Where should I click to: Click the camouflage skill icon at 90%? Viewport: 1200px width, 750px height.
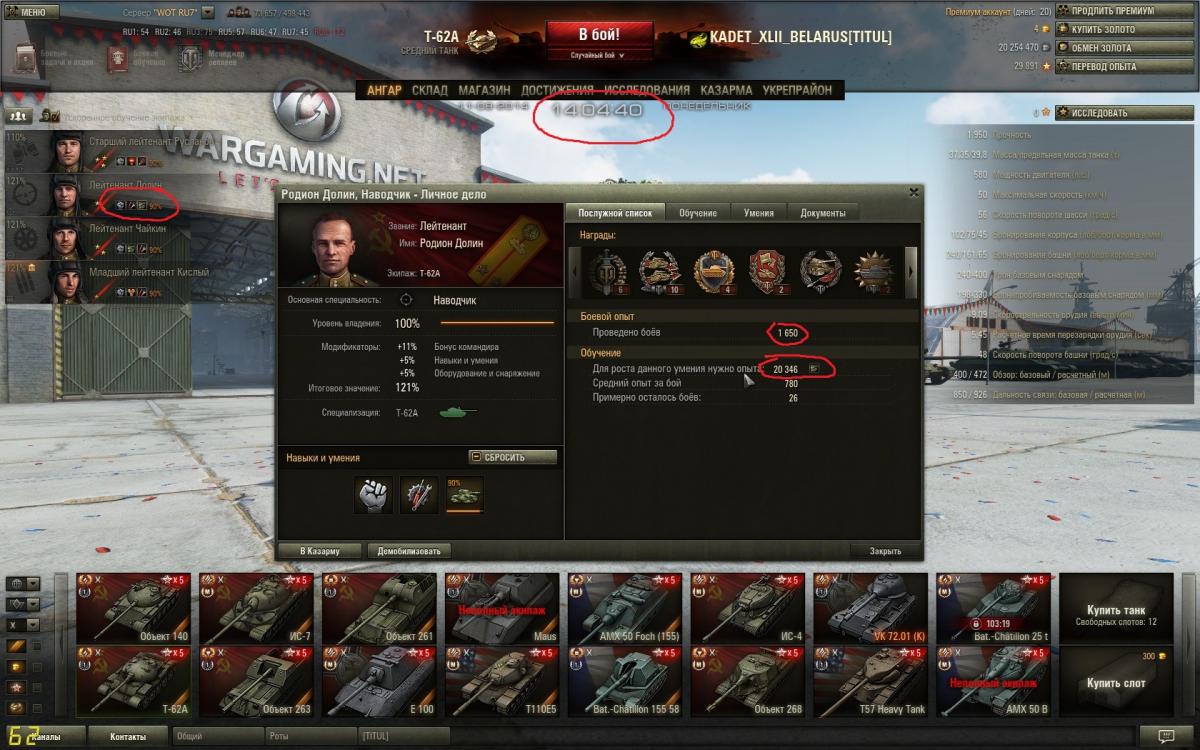click(464, 496)
